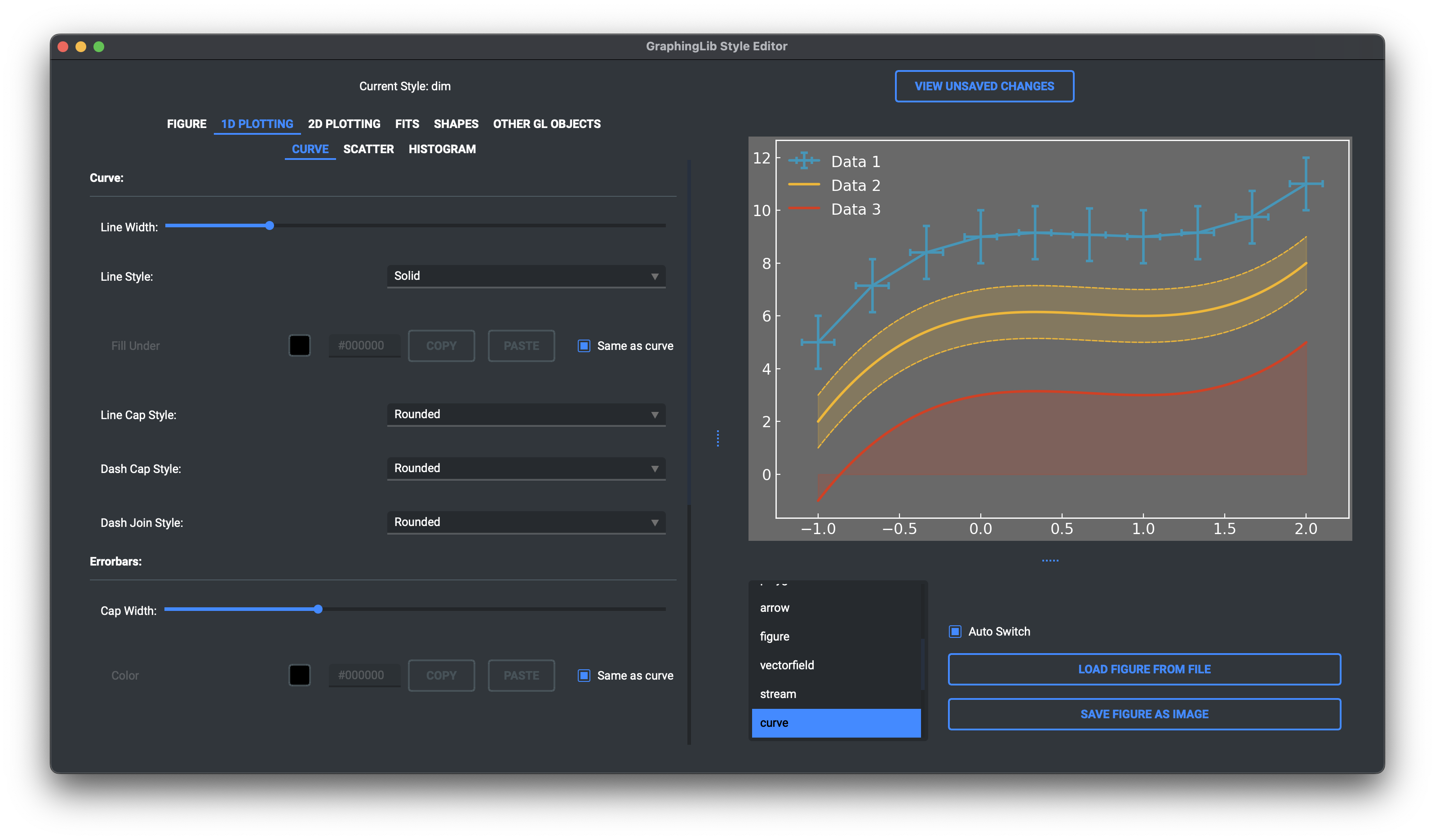Click COPY button in Fill Under row

tap(441, 346)
